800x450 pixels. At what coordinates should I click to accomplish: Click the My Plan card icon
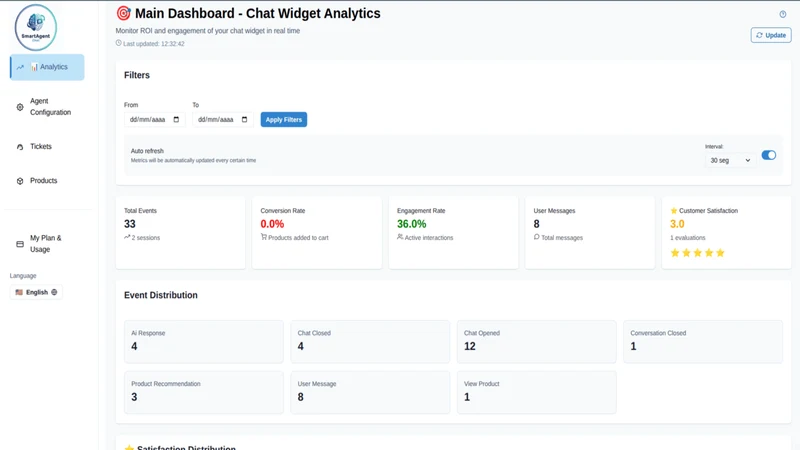coord(20,244)
